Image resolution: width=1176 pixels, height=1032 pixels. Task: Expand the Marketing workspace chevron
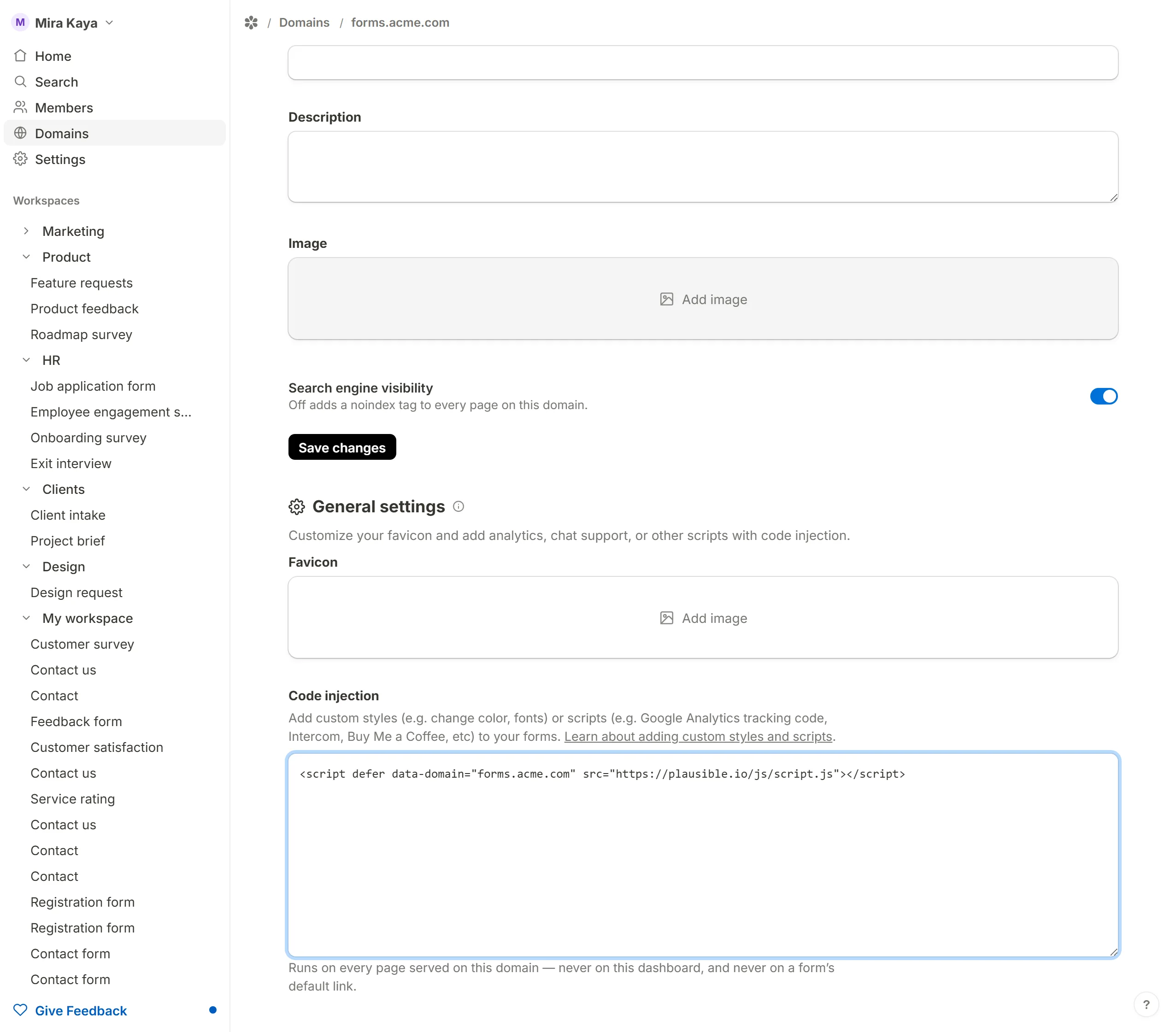(x=26, y=231)
